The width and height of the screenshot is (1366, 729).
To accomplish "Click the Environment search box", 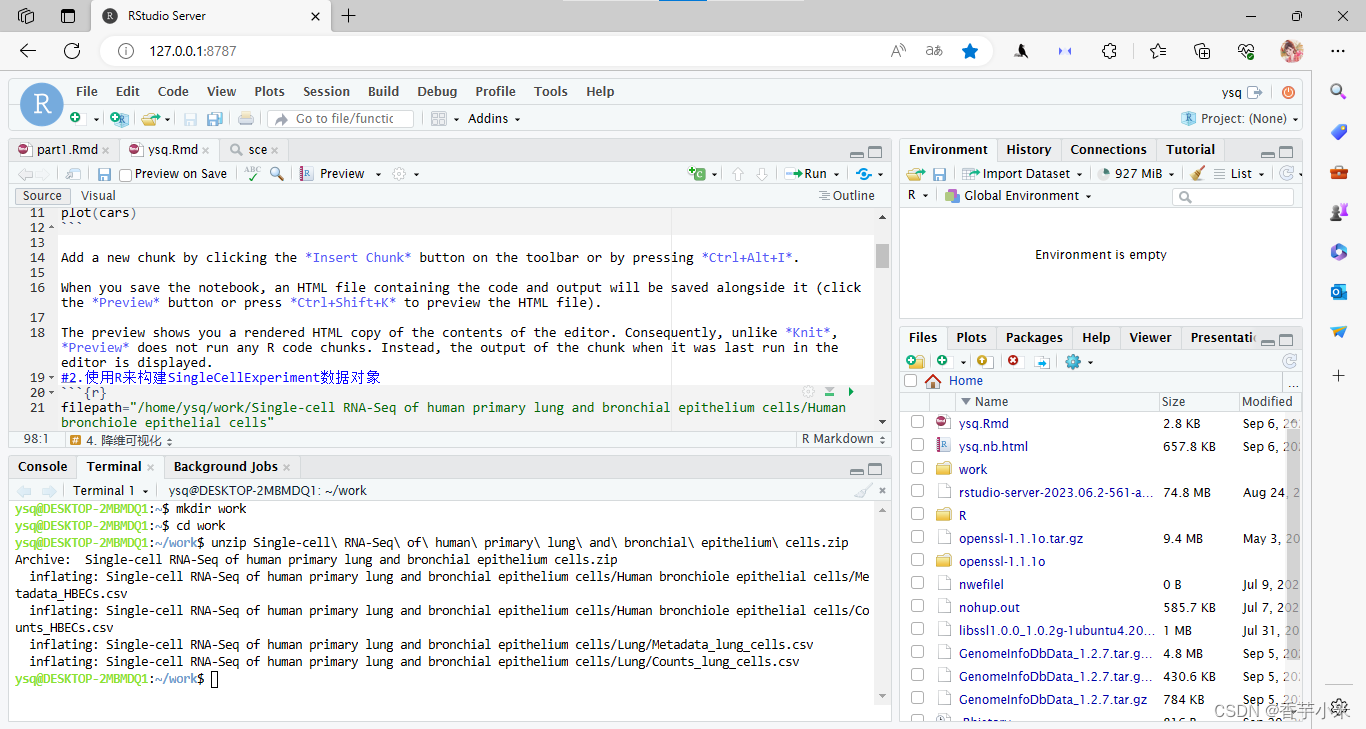I will click(1233, 196).
